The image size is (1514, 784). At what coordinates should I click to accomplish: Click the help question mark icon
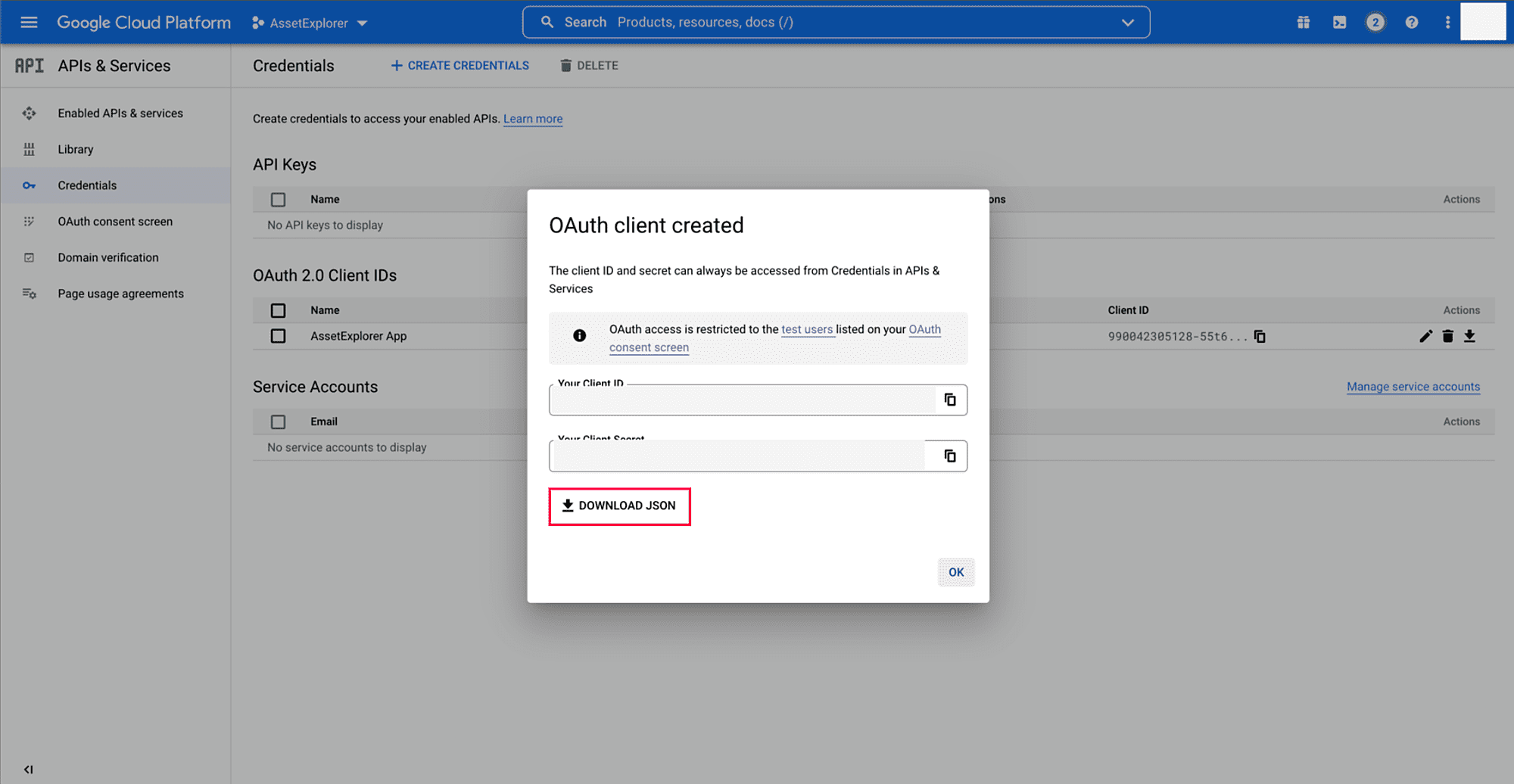[1412, 23]
